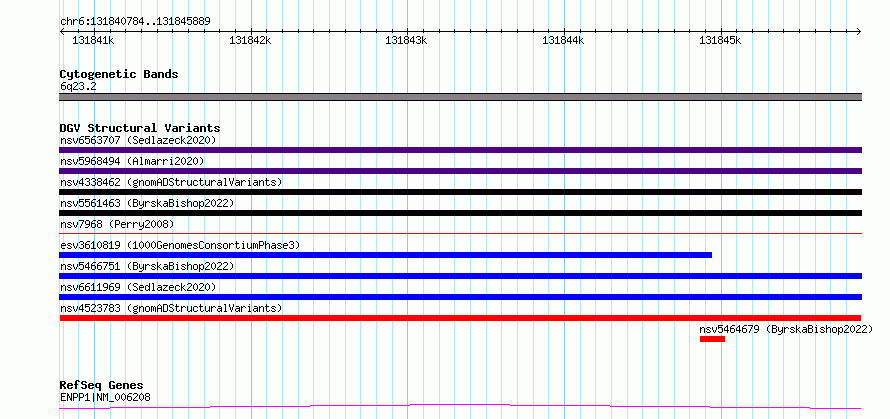The width and height of the screenshot is (890, 419).
Task: Click the nsv5464679 (ByrskaBishop2022) label
Action: click(x=786, y=329)
